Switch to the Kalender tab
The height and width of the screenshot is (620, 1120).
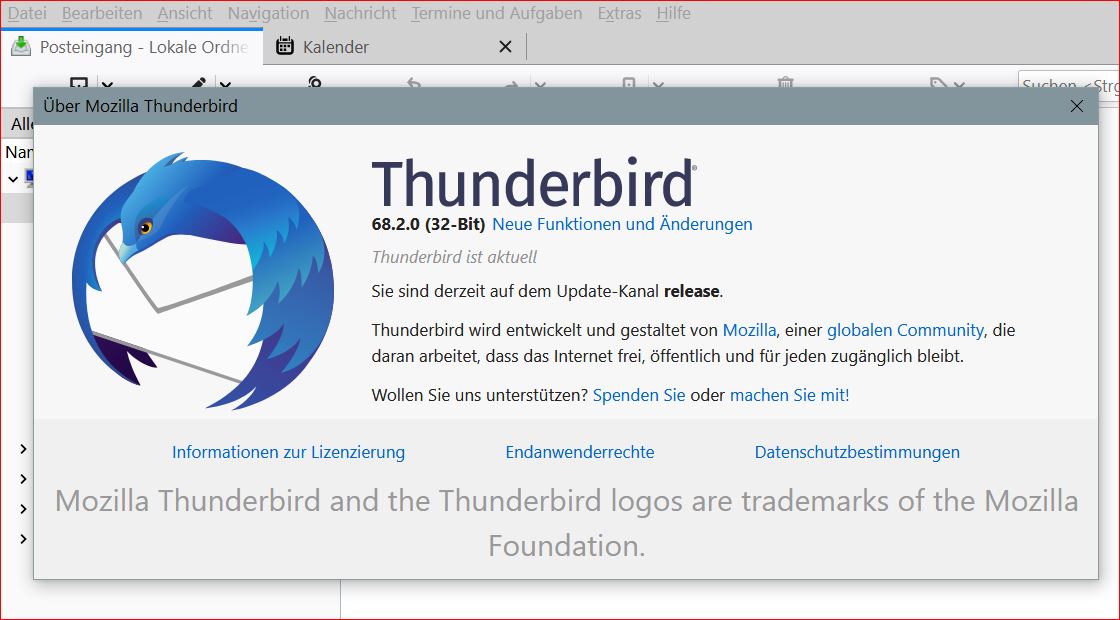(x=394, y=47)
